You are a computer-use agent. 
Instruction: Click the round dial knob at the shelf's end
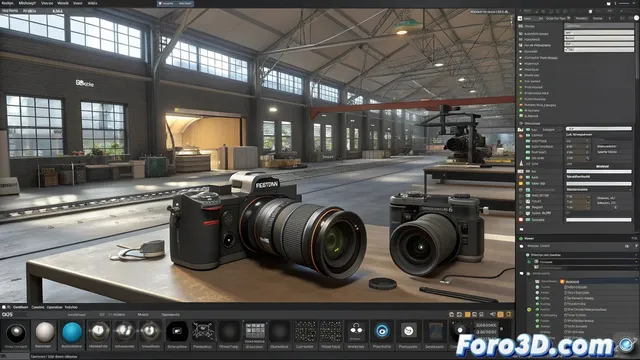[x=460, y=331]
